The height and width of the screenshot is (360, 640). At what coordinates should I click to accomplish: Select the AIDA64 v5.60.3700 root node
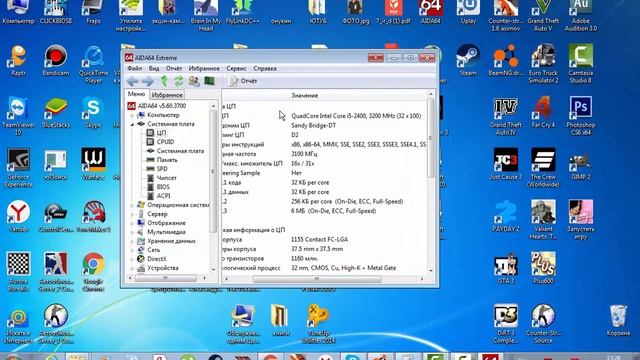tap(157, 106)
